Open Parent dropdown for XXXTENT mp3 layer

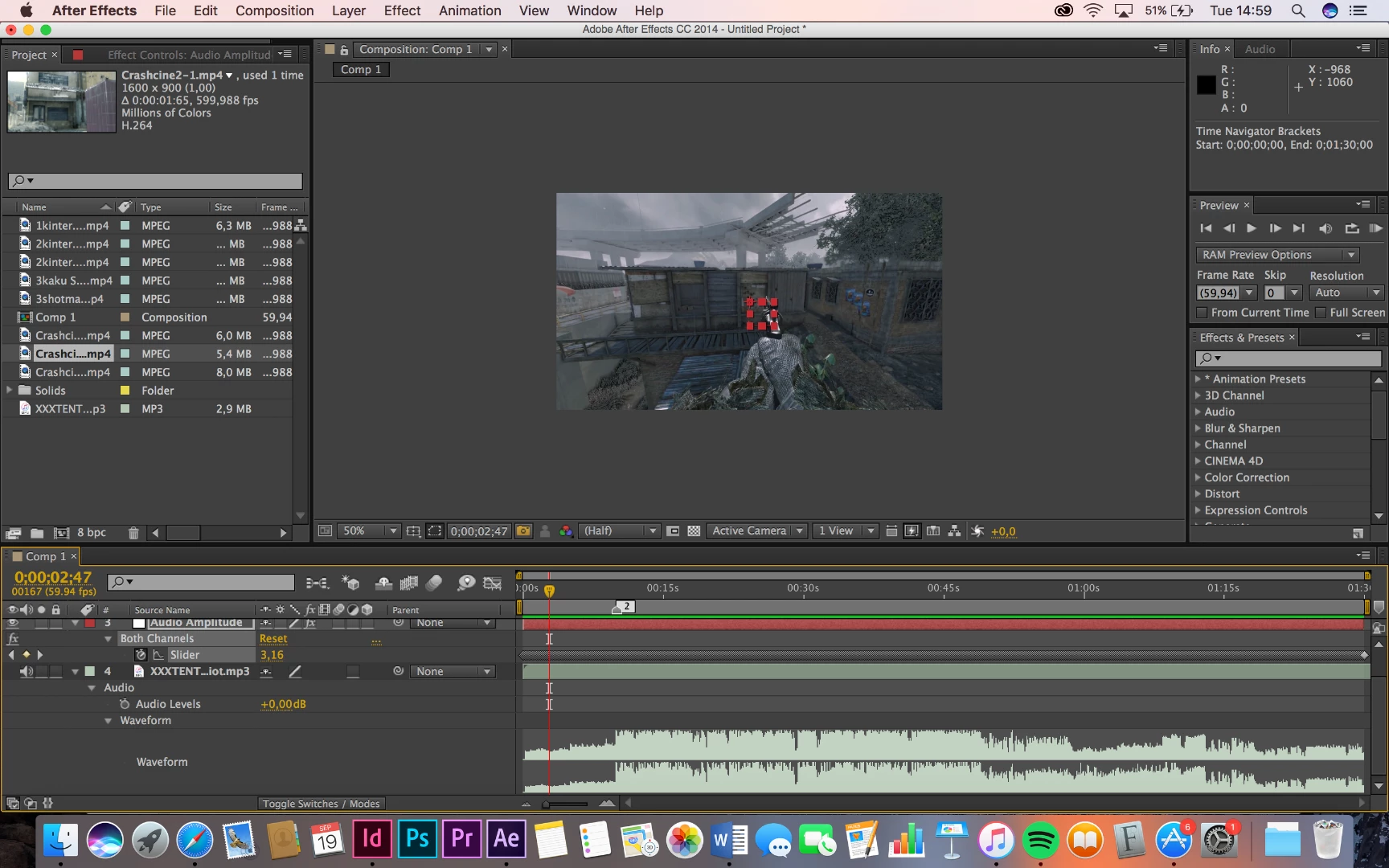click(453, 671)
